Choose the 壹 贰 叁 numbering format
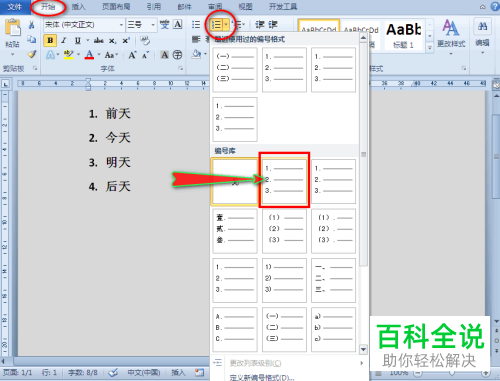This screenshot has width=500, height=381. [235, 231]
